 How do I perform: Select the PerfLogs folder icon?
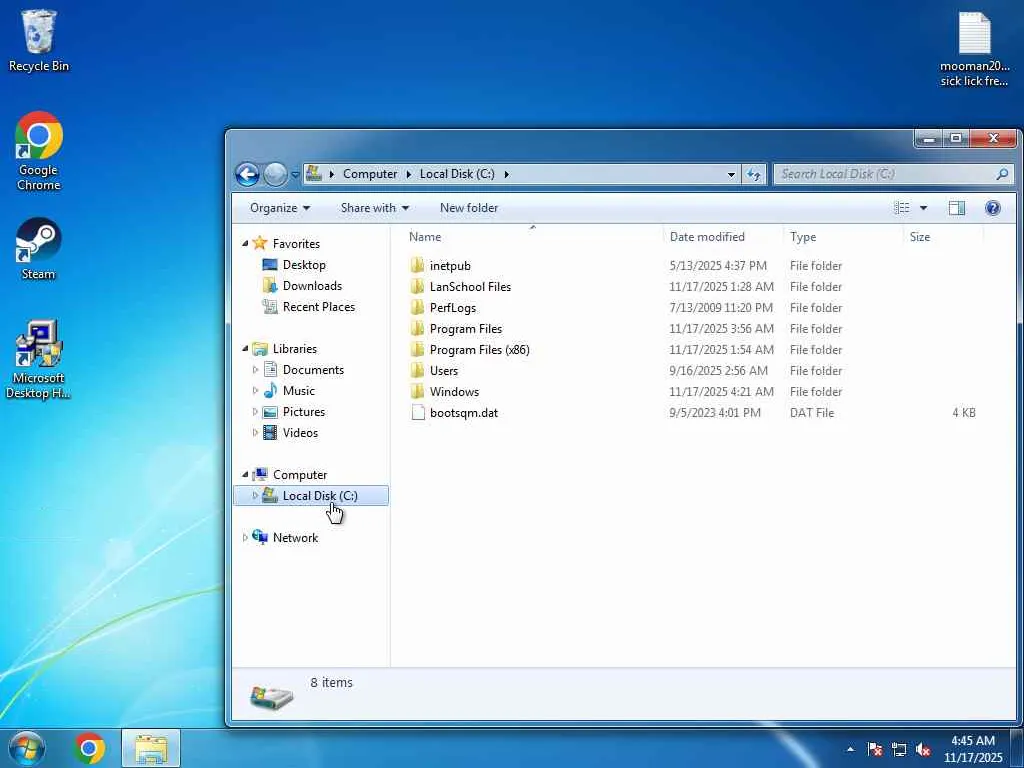[418, 308]
